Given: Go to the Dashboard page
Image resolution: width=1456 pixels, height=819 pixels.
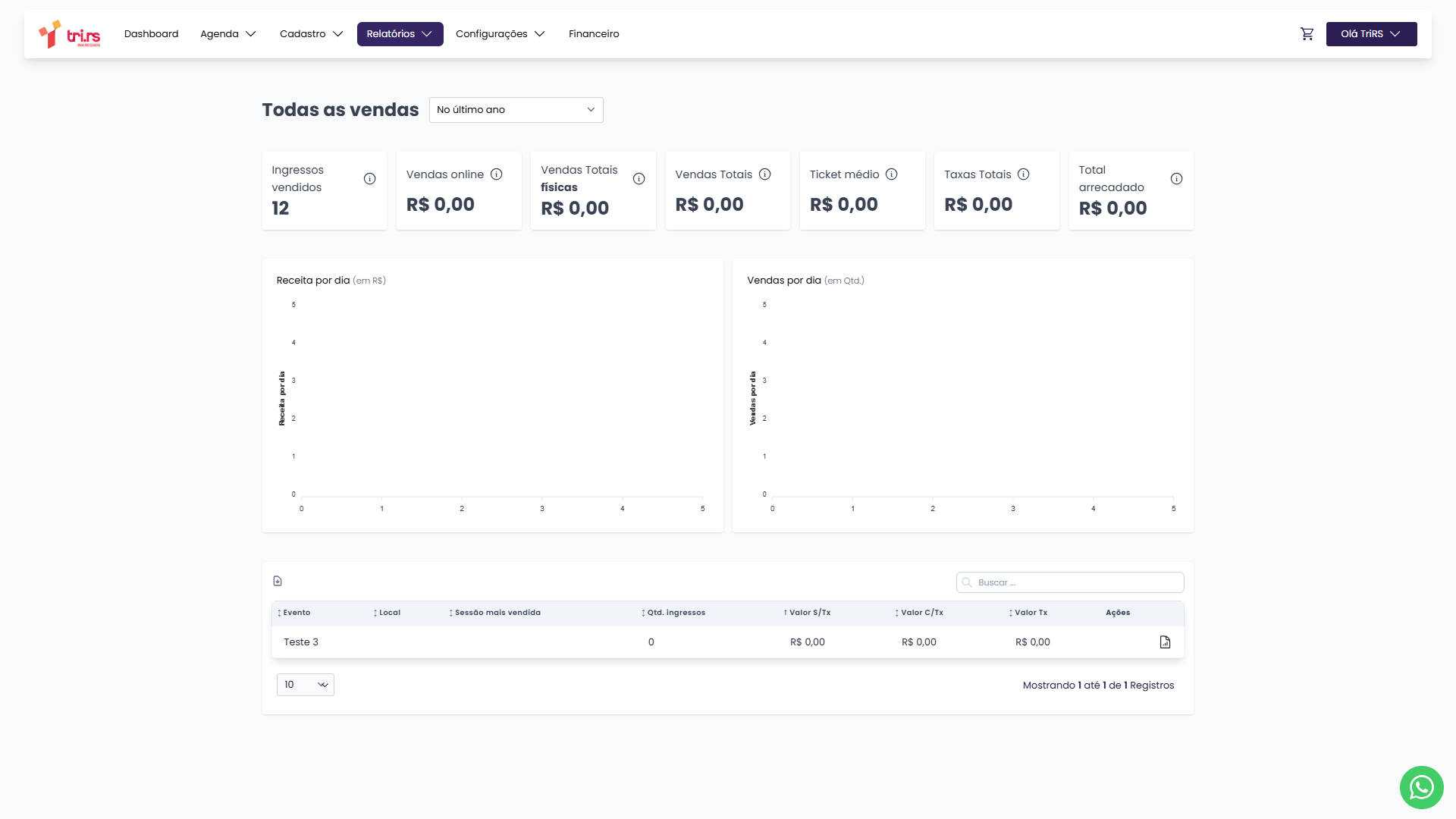Looking at the screenshot, I should click(x=151, y=34).
